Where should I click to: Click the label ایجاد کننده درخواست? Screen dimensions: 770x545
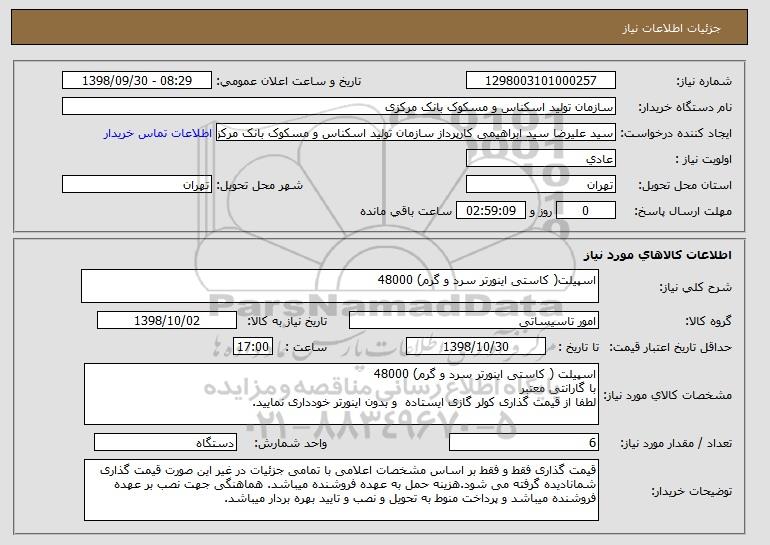(676, 134)
